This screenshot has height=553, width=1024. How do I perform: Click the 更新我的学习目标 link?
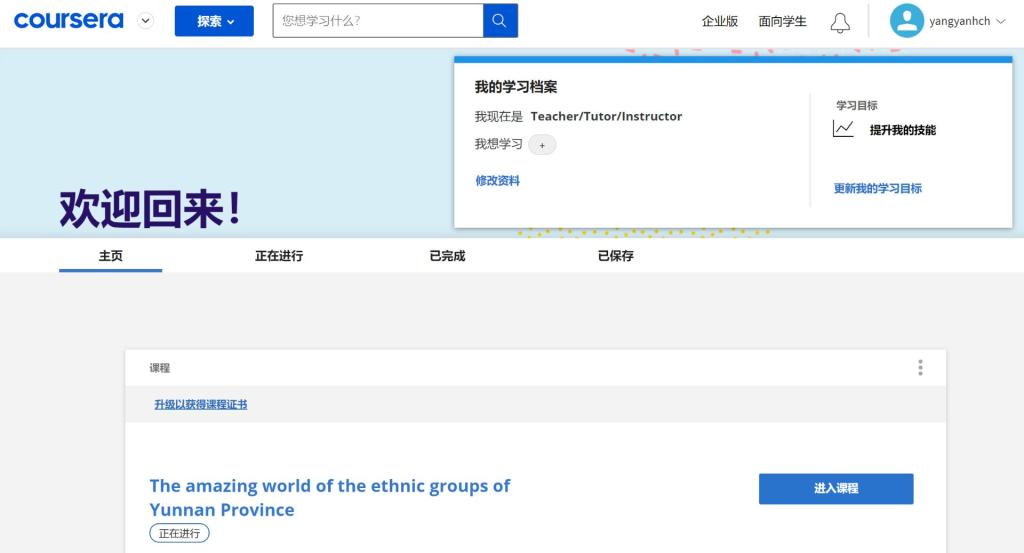pos(877,188)
